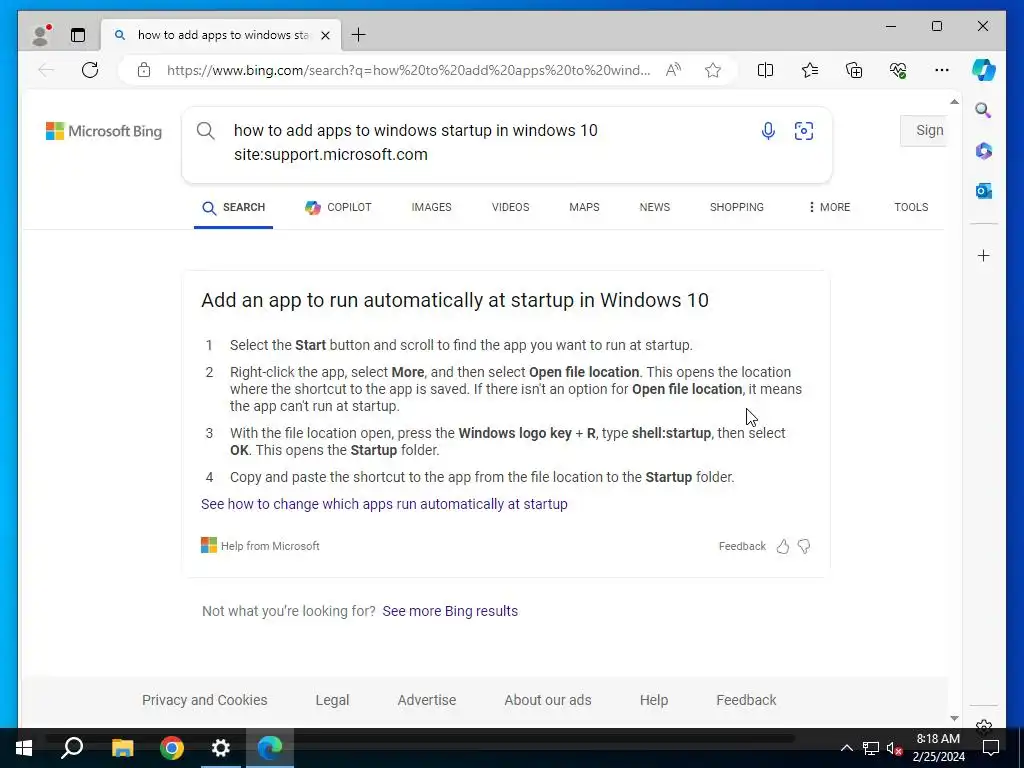The height and width of the screenshot is (768, 1024).
Task: Click the Bing search magnifier icon
Action: (206, 131)
